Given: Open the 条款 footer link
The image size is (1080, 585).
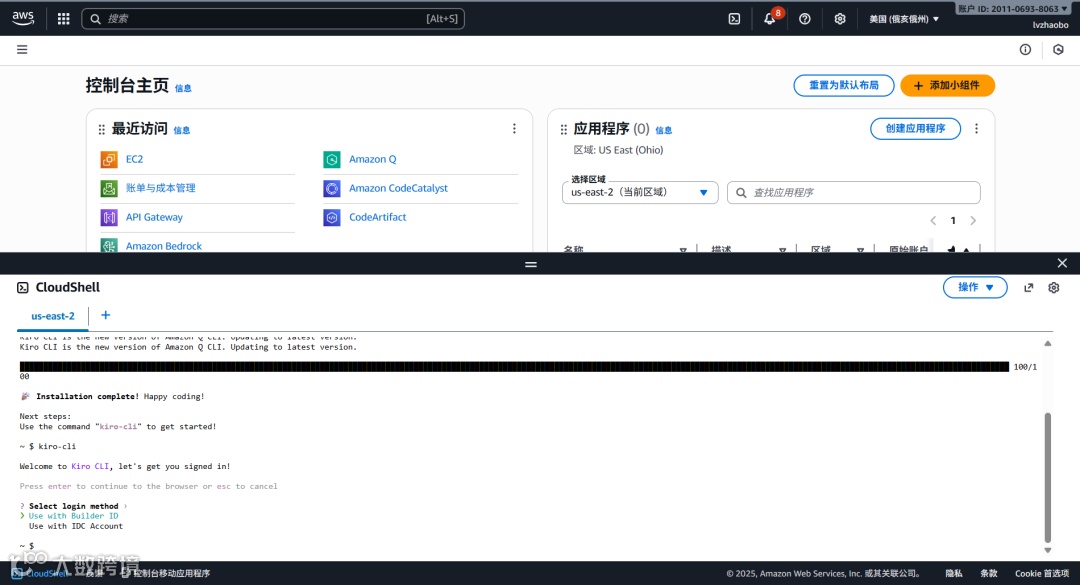Looking at the screenshot, I should [989, 573].
